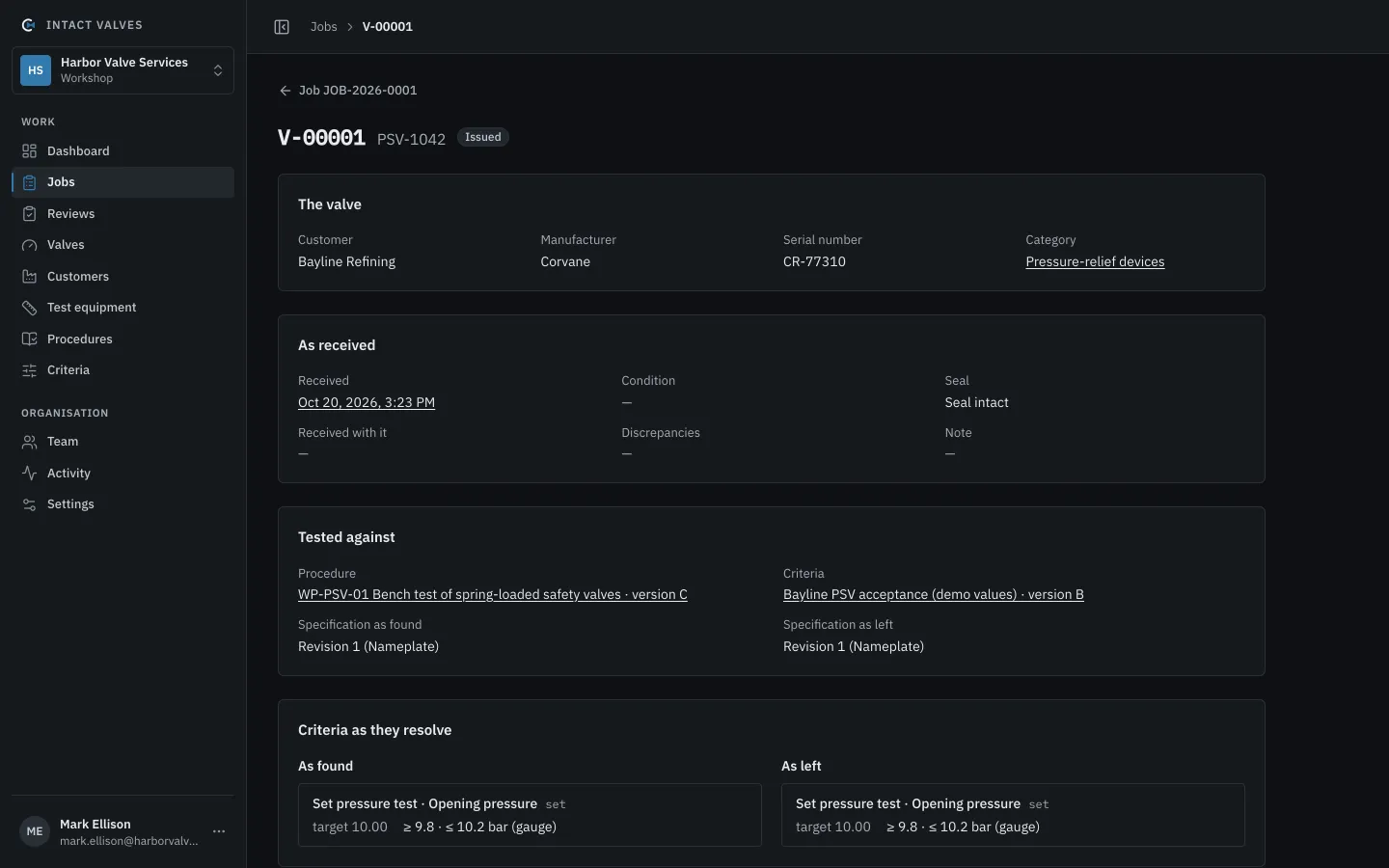Click the Jobs clipboard icon
1389x868 pixels.
pos(30,182)
